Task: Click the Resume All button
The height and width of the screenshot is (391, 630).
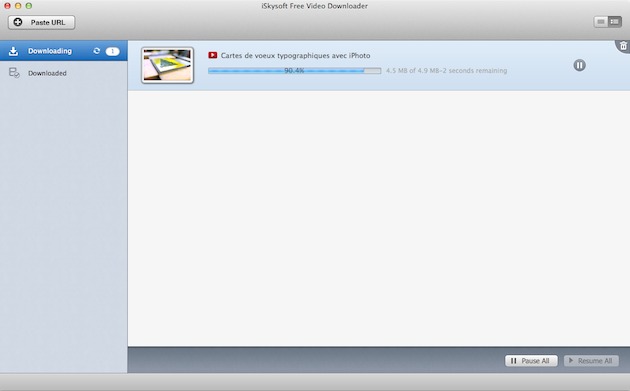Action: point(591,361)
